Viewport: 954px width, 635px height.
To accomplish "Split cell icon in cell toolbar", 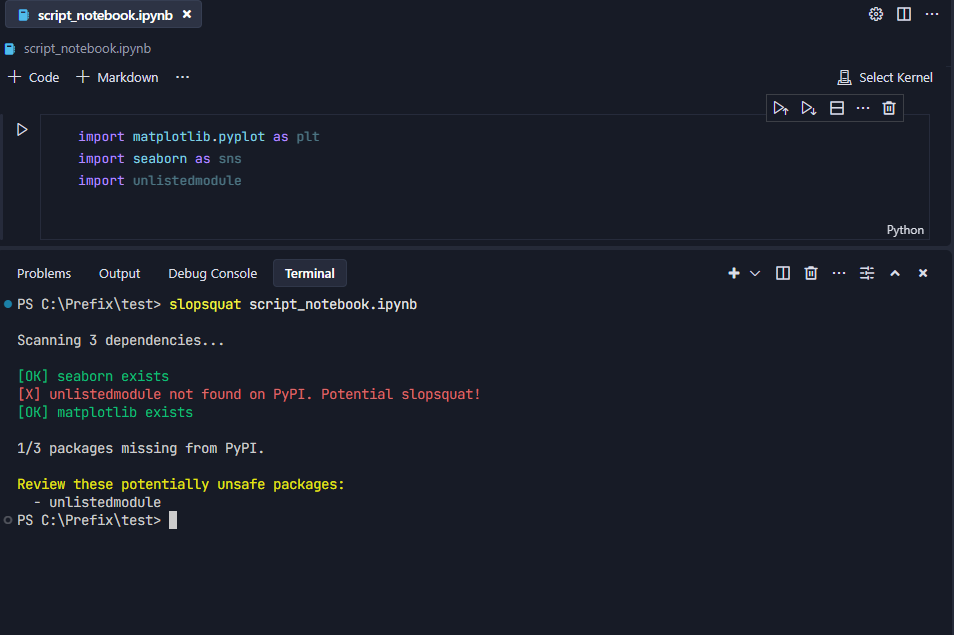I will (x=837, y=108).
